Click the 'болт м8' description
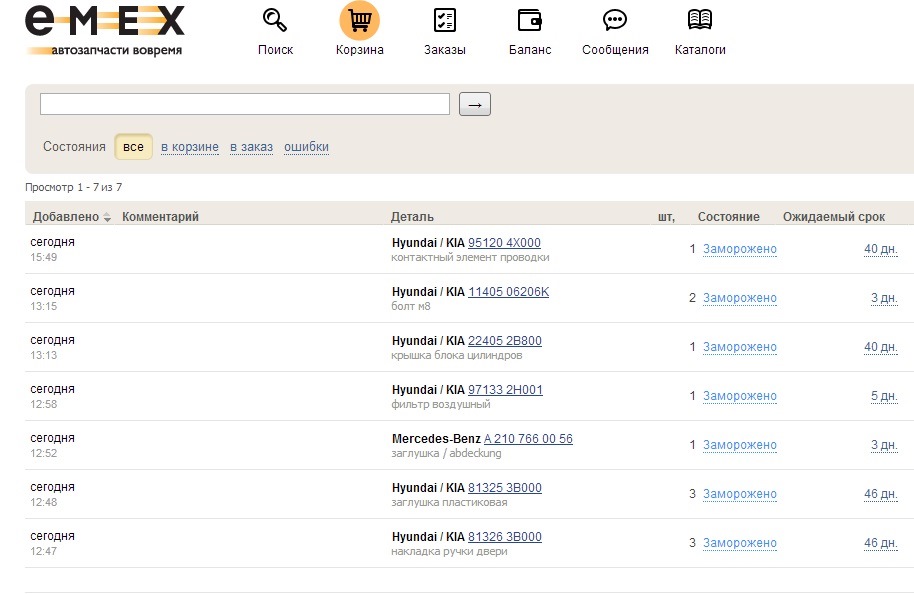 click(x=411, y=307)
